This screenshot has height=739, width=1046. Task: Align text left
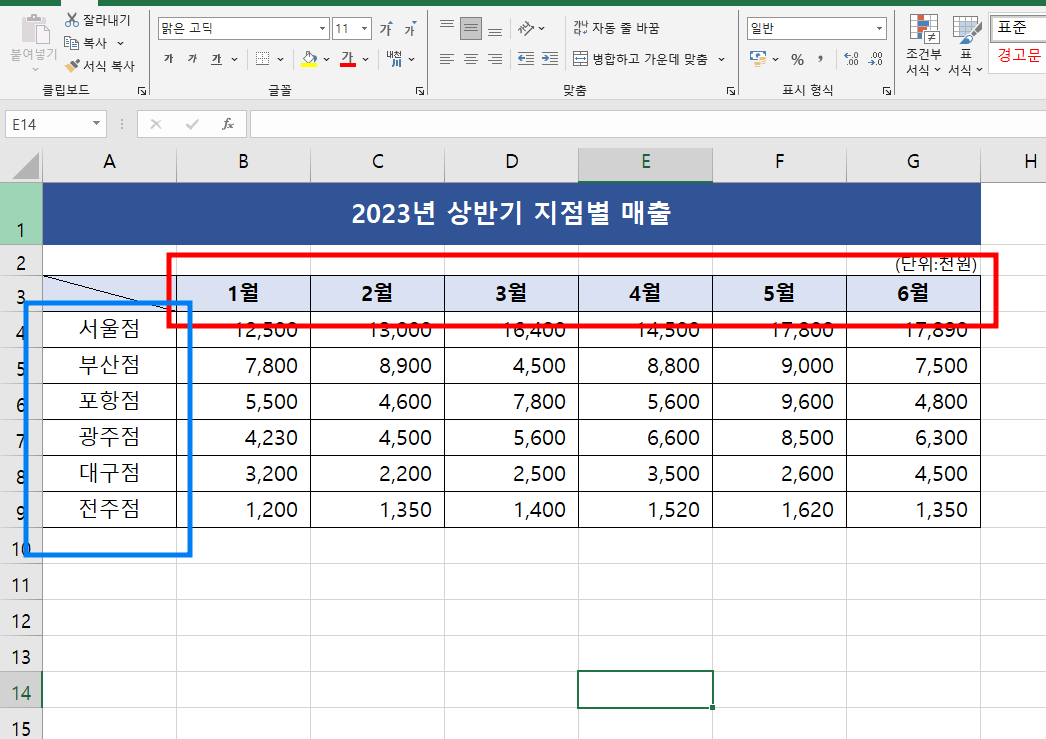click(447, 59)
